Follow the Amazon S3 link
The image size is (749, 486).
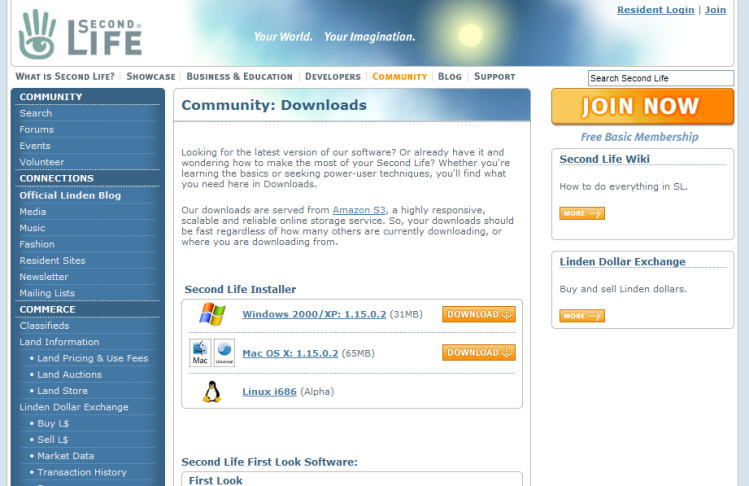(x=359, y=210)
